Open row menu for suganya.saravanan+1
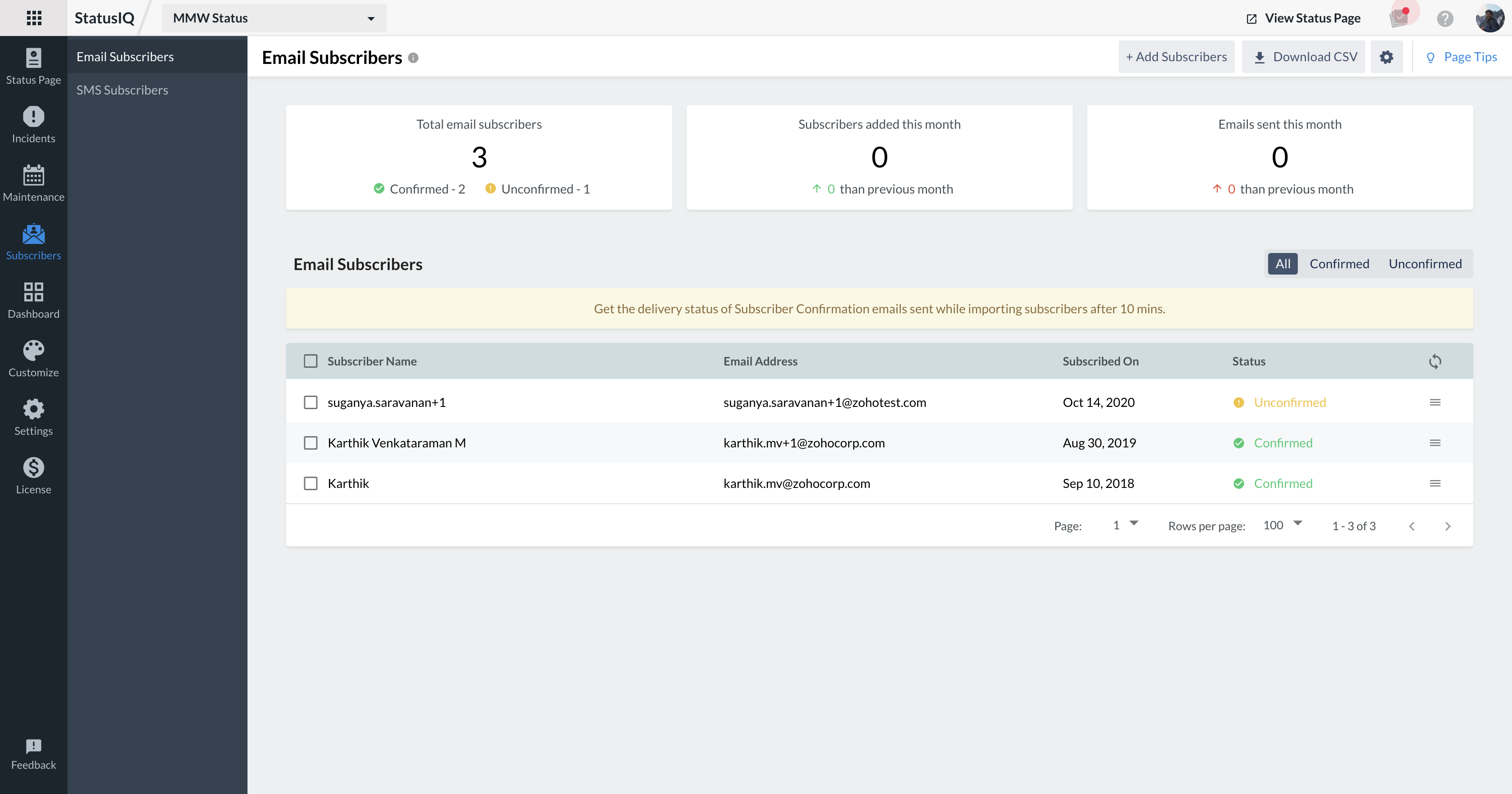The width and height of the screenshot is (1512, 794). point(1435,402)
